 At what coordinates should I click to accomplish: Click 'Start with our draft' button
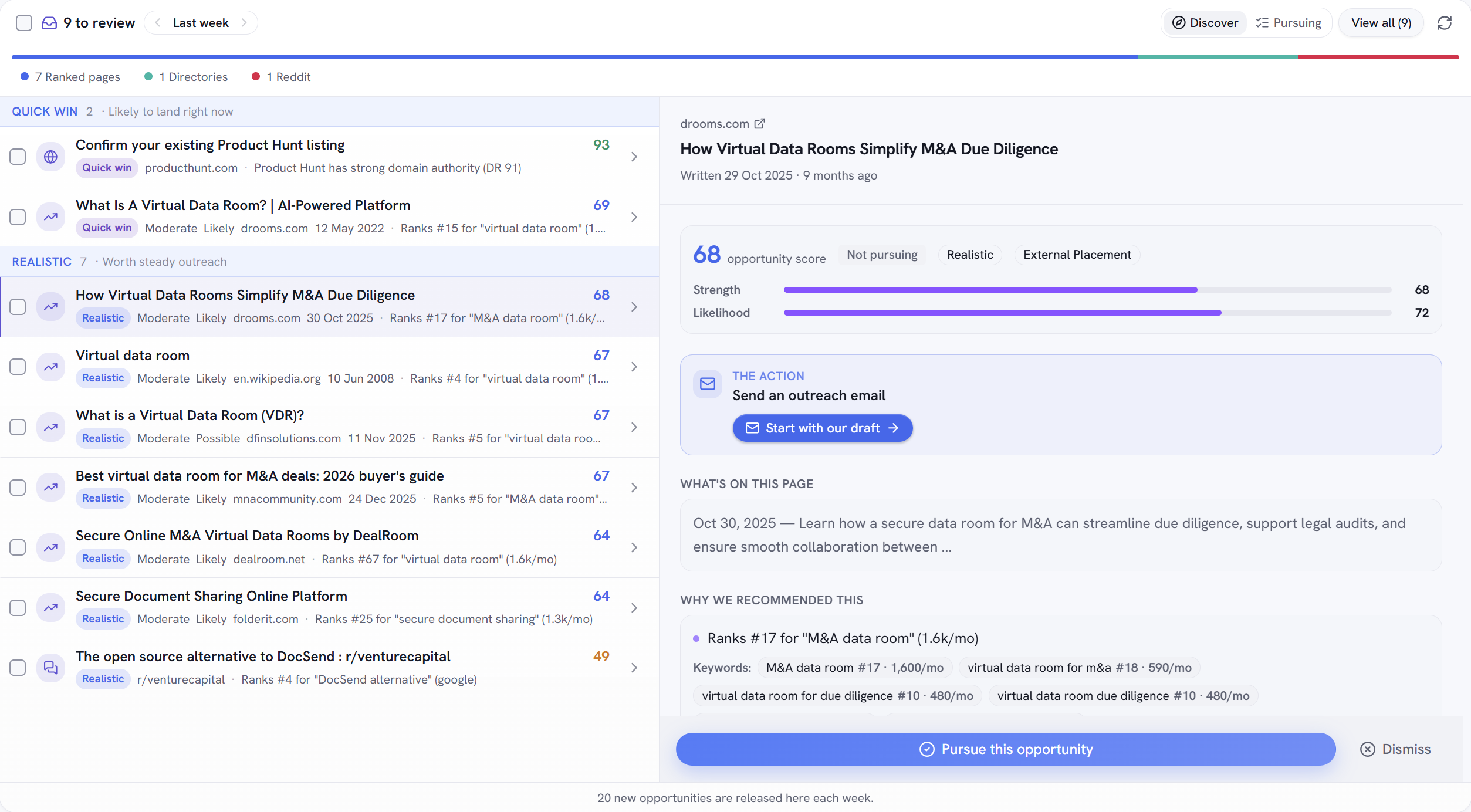pyautogui.click(x=823, y=428)
